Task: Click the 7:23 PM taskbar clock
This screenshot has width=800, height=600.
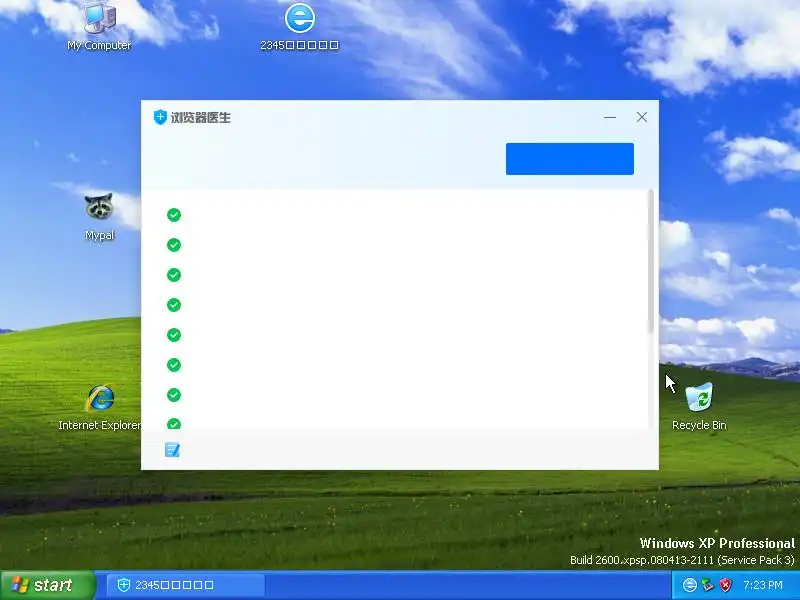Action: point(763,585)
